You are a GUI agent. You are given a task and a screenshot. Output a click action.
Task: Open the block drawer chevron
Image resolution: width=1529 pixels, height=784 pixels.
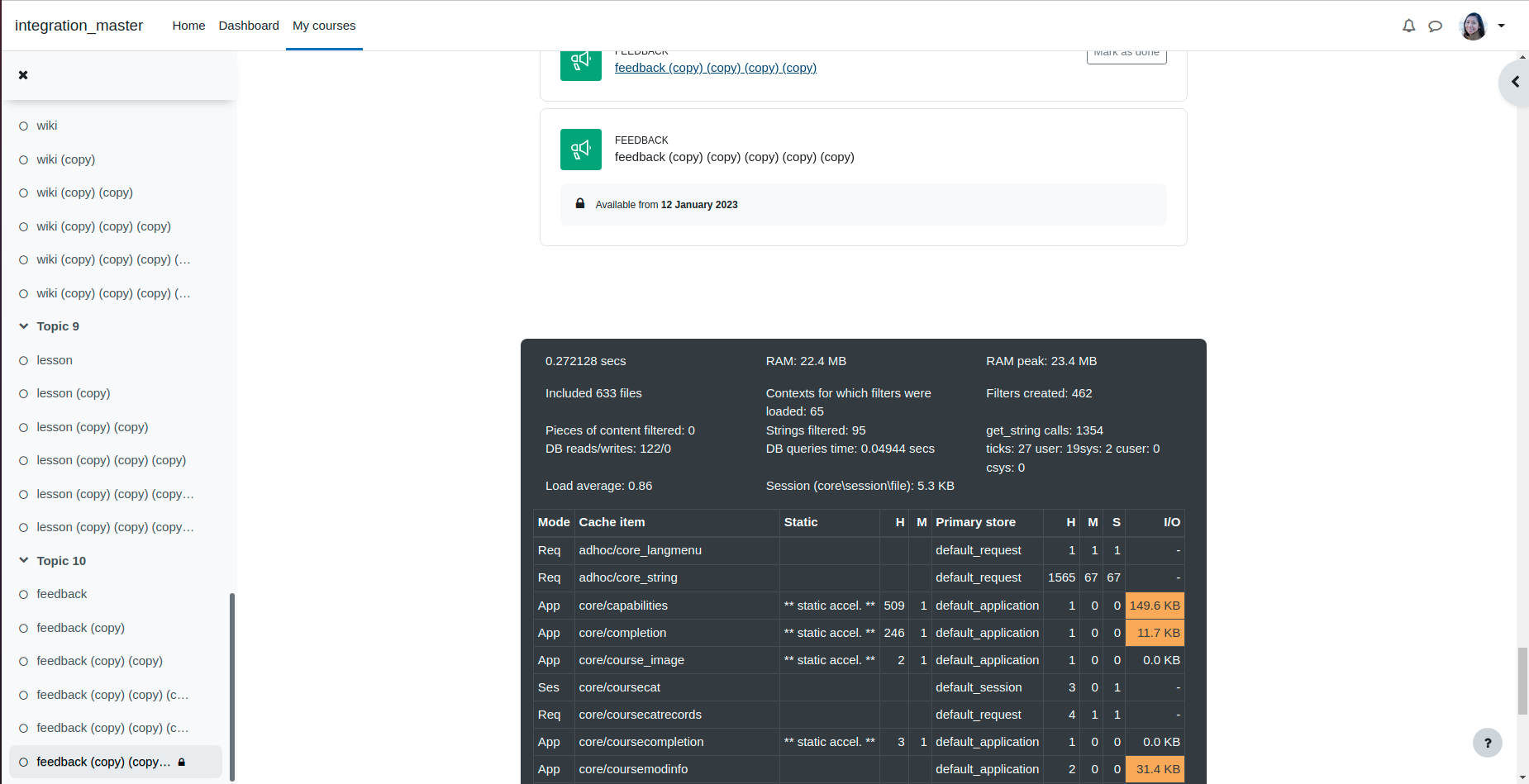1516,82
